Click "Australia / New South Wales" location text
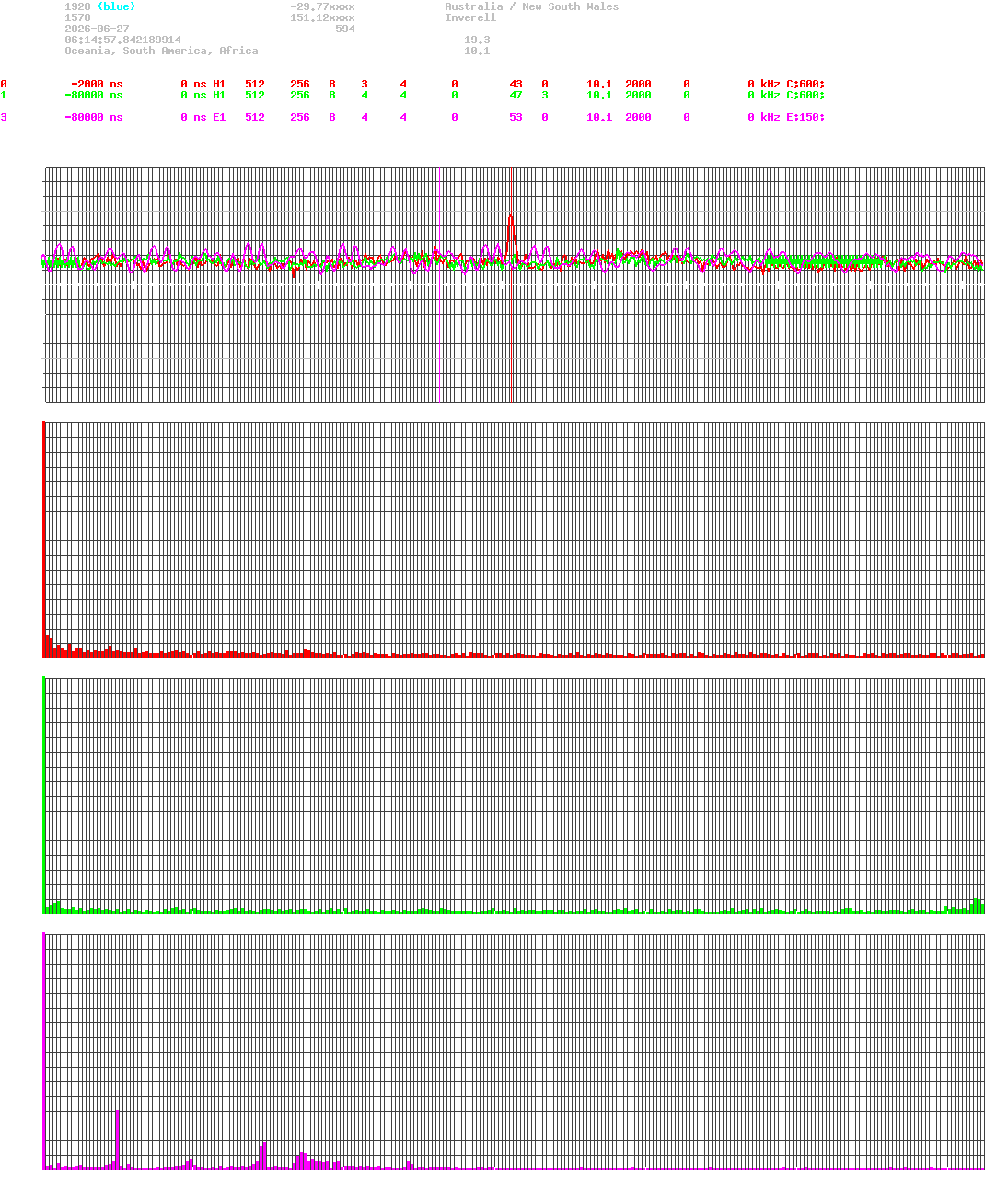This screenshot has width=1008, height=1190. pos(532,6)
